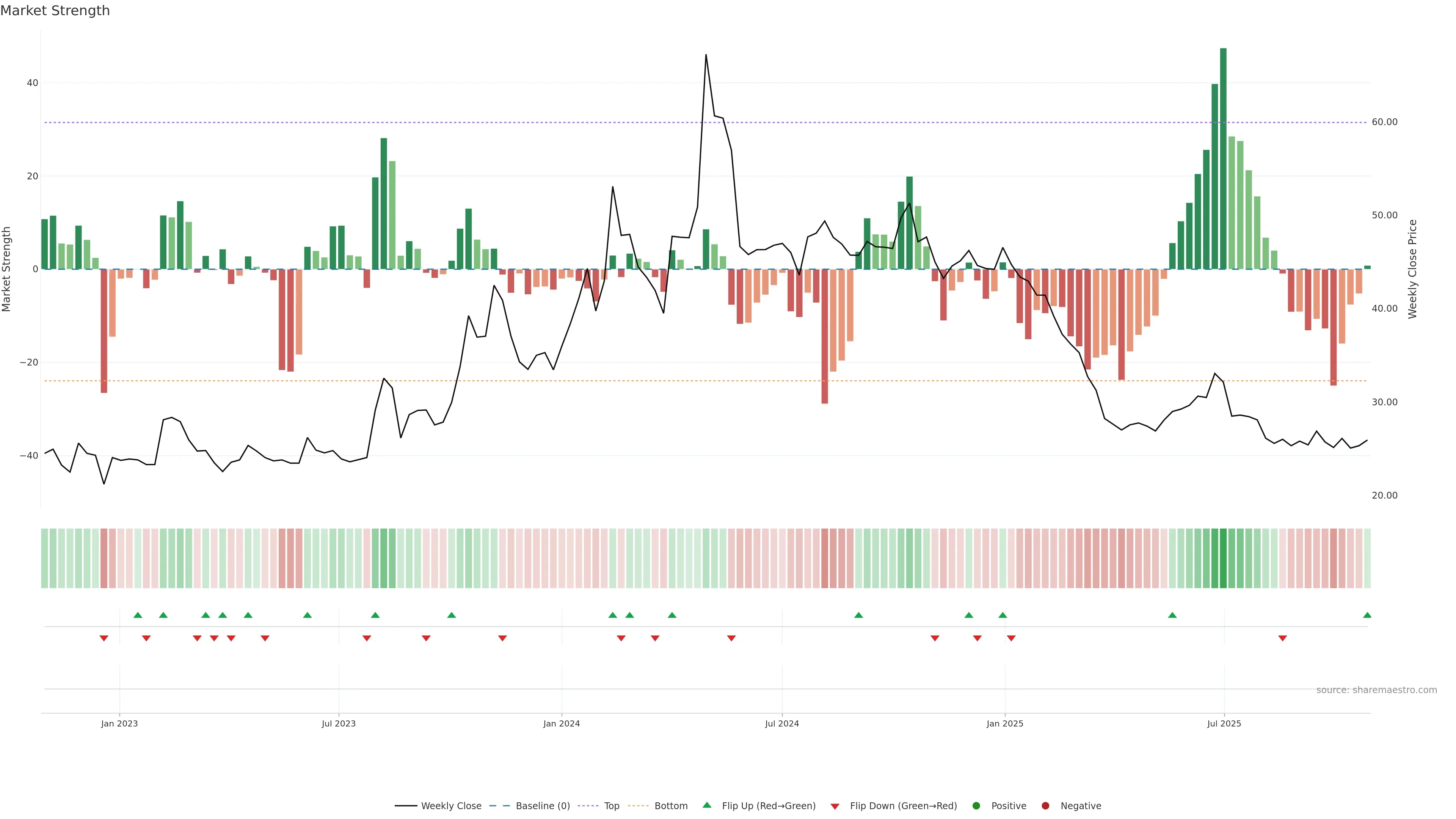The width and height of the screenshot is (1456, 819).
Task: Click the last red flip-down marker after Jul 2025
Action: click(1282, 638)
